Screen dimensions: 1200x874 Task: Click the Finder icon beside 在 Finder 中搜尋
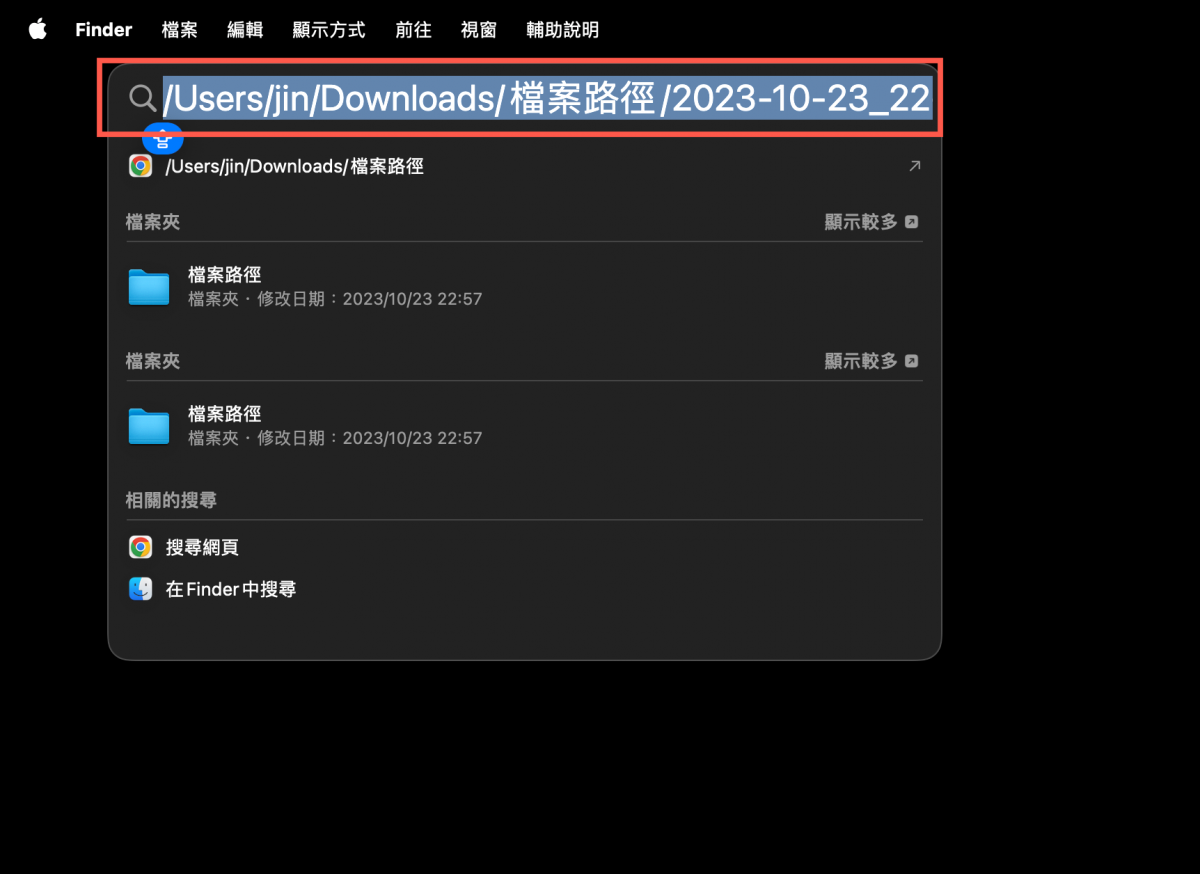[141, 589]
